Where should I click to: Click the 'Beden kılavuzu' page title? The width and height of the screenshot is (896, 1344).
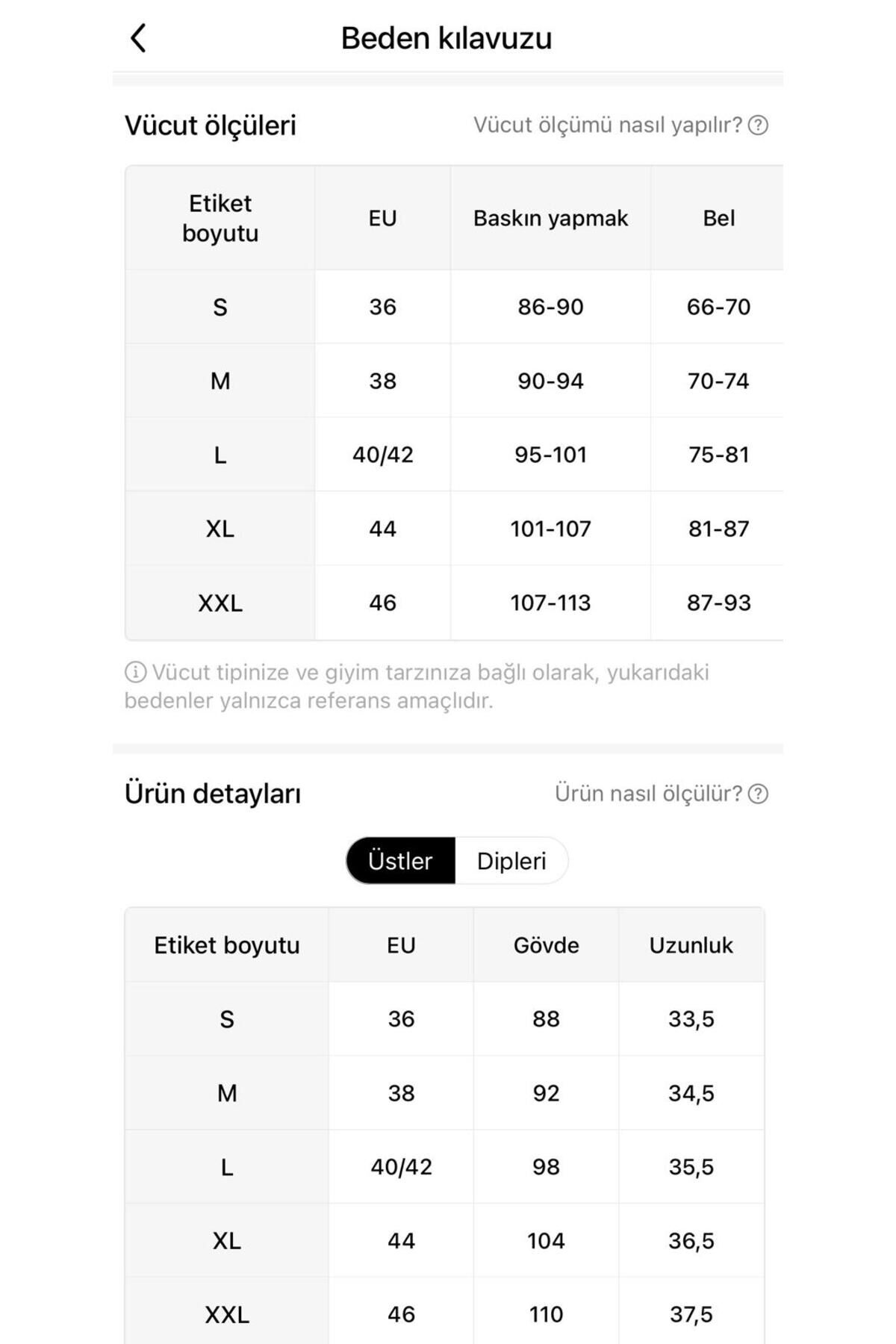tap(447, 38)
